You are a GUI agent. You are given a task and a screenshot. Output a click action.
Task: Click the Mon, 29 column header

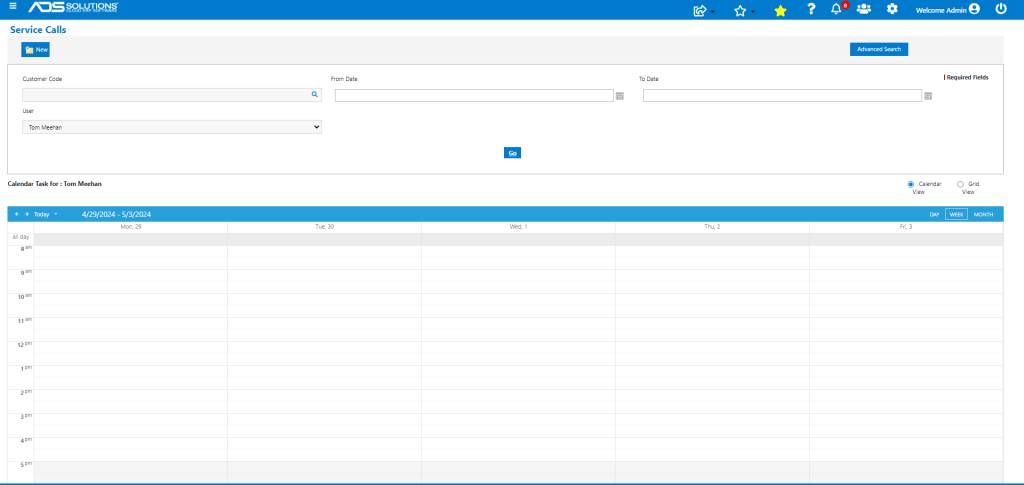coord(131,227)
